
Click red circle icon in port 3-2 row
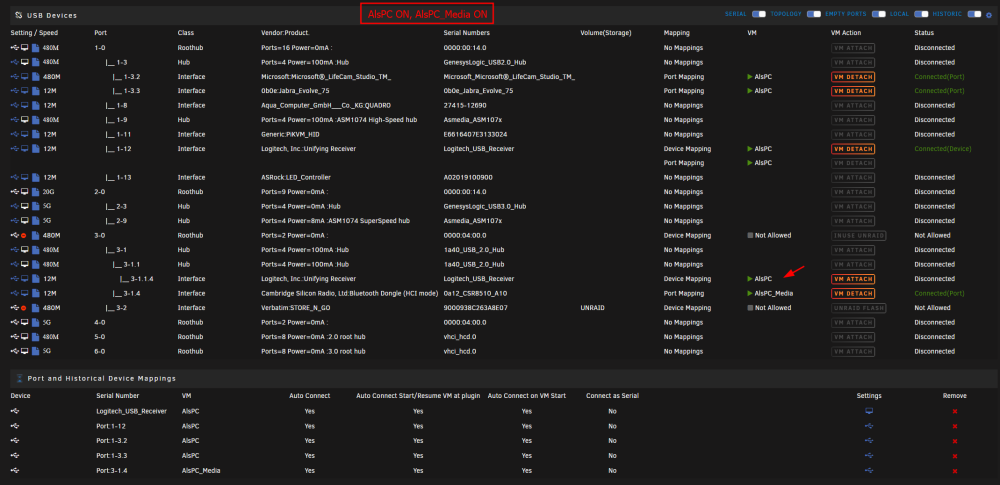tap(25, 308)
